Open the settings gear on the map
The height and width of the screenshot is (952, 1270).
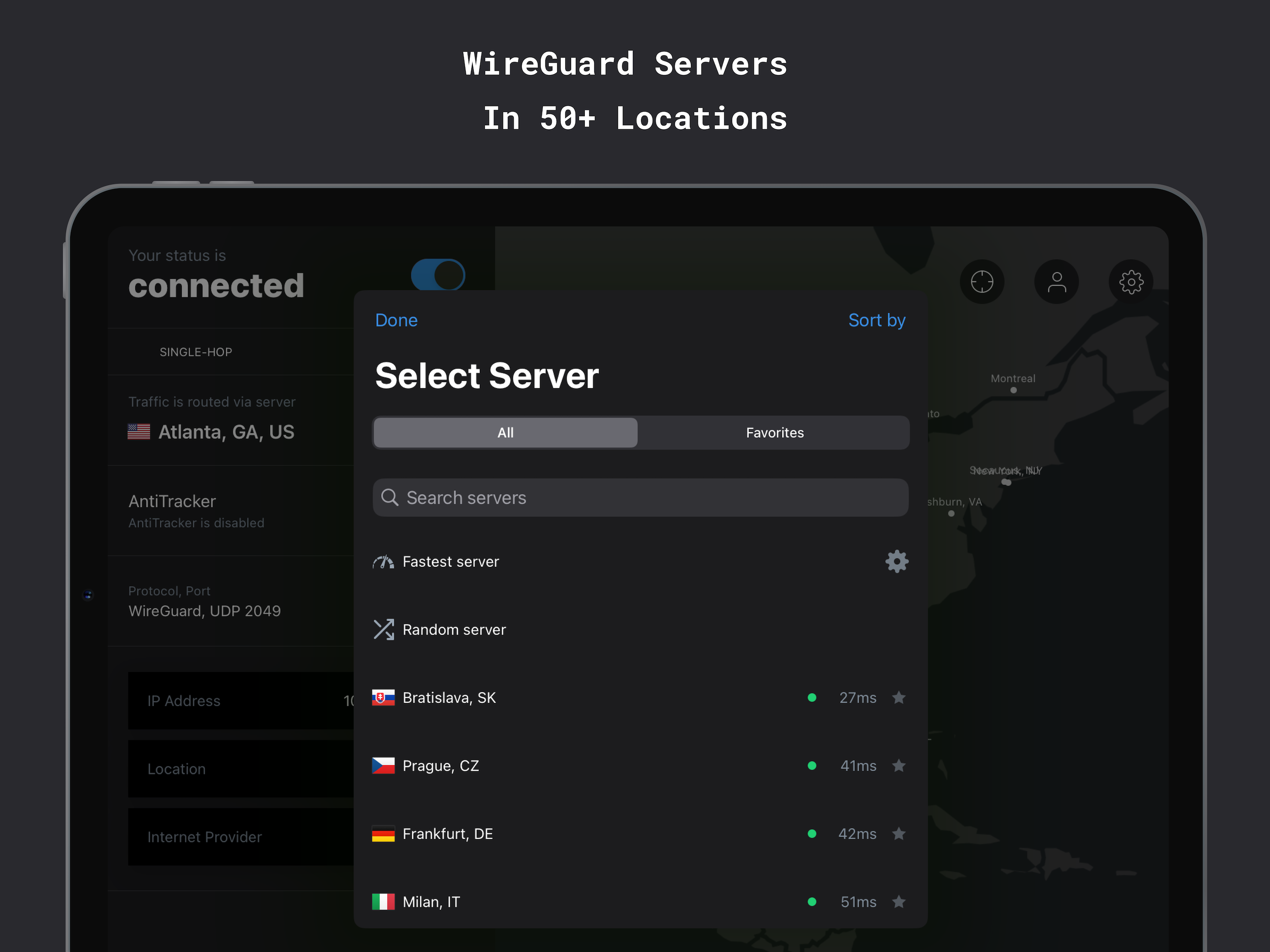coord(1131,282)
